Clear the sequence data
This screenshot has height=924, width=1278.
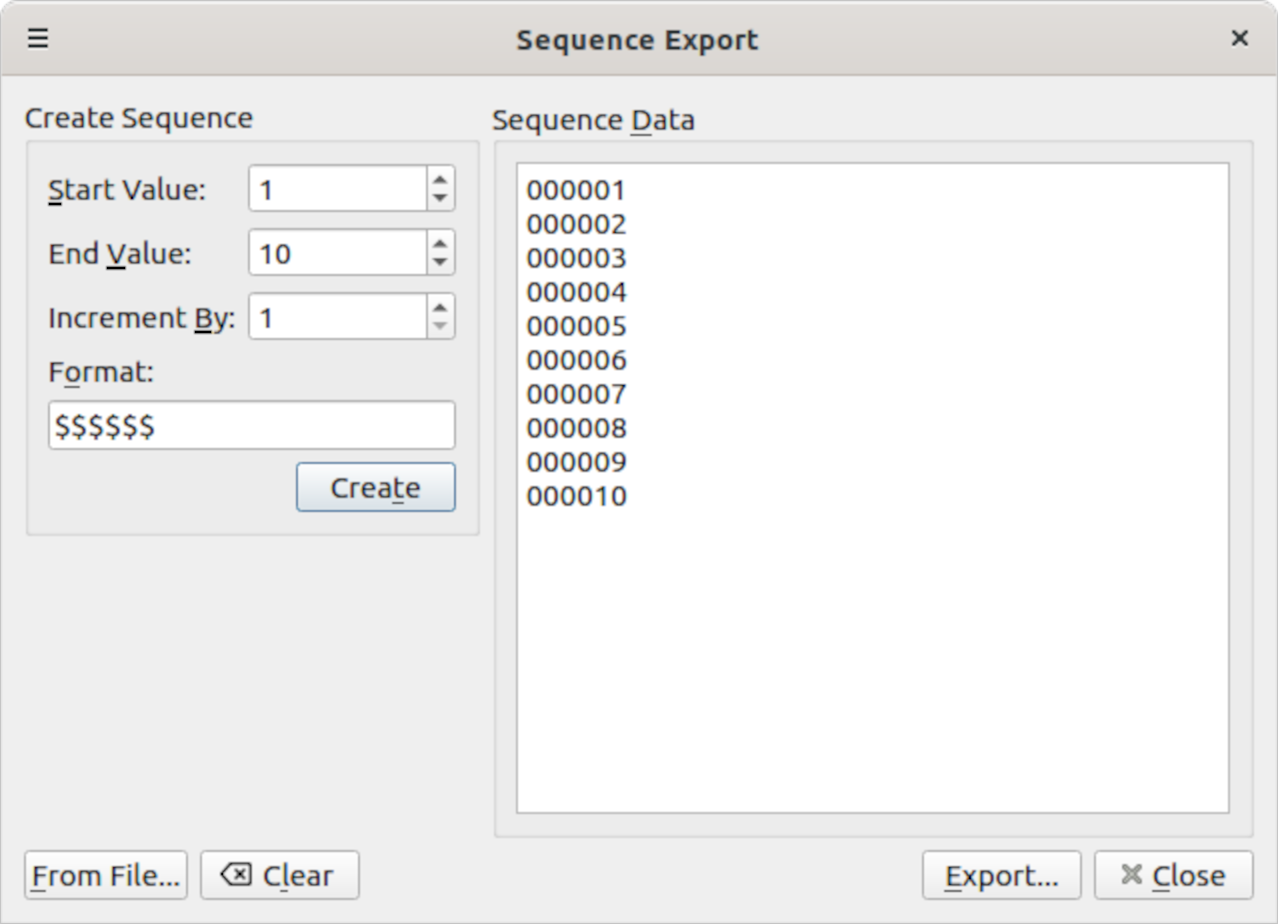(x=279, y=876)
